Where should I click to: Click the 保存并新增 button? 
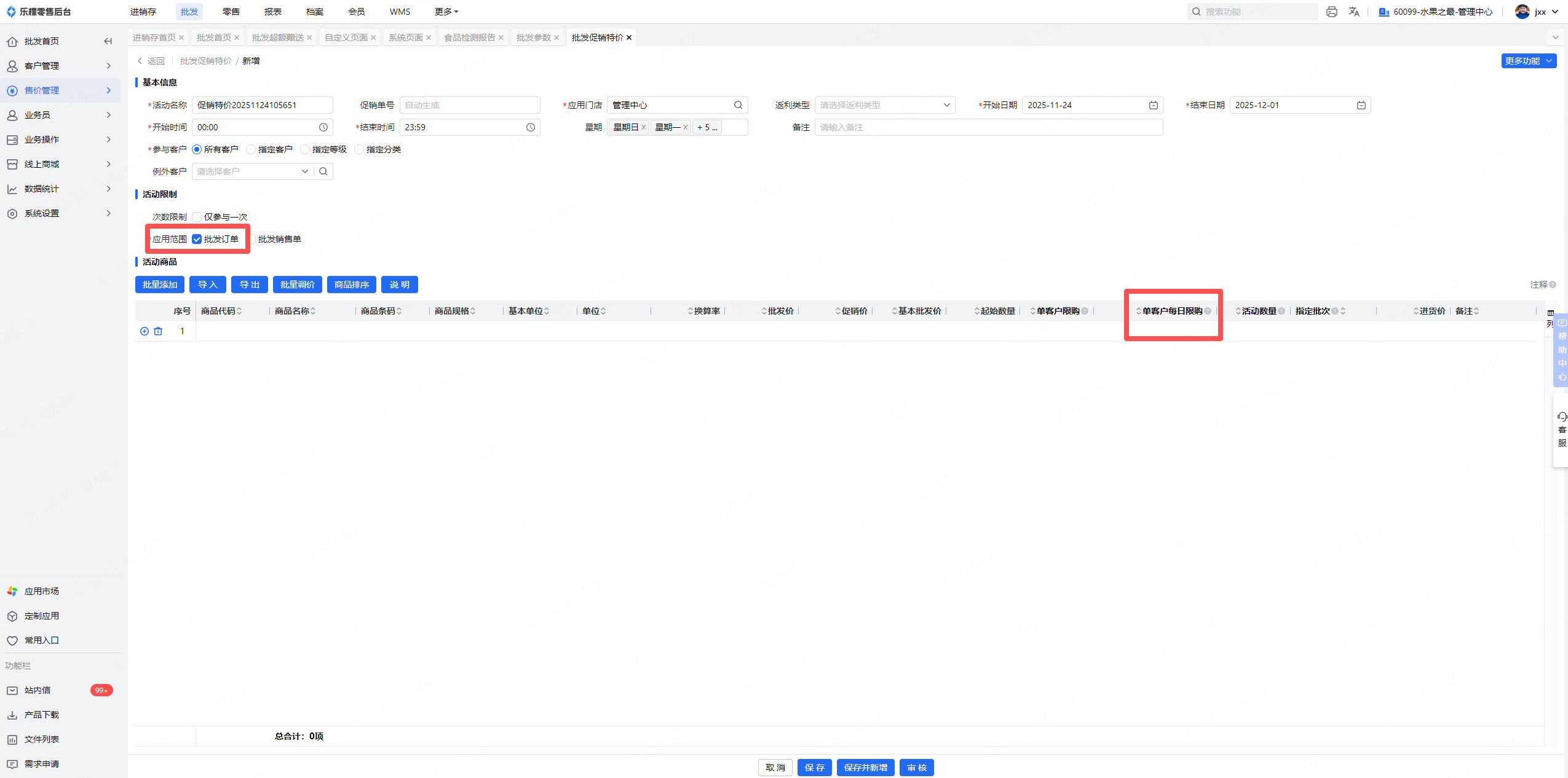point(865,768)
